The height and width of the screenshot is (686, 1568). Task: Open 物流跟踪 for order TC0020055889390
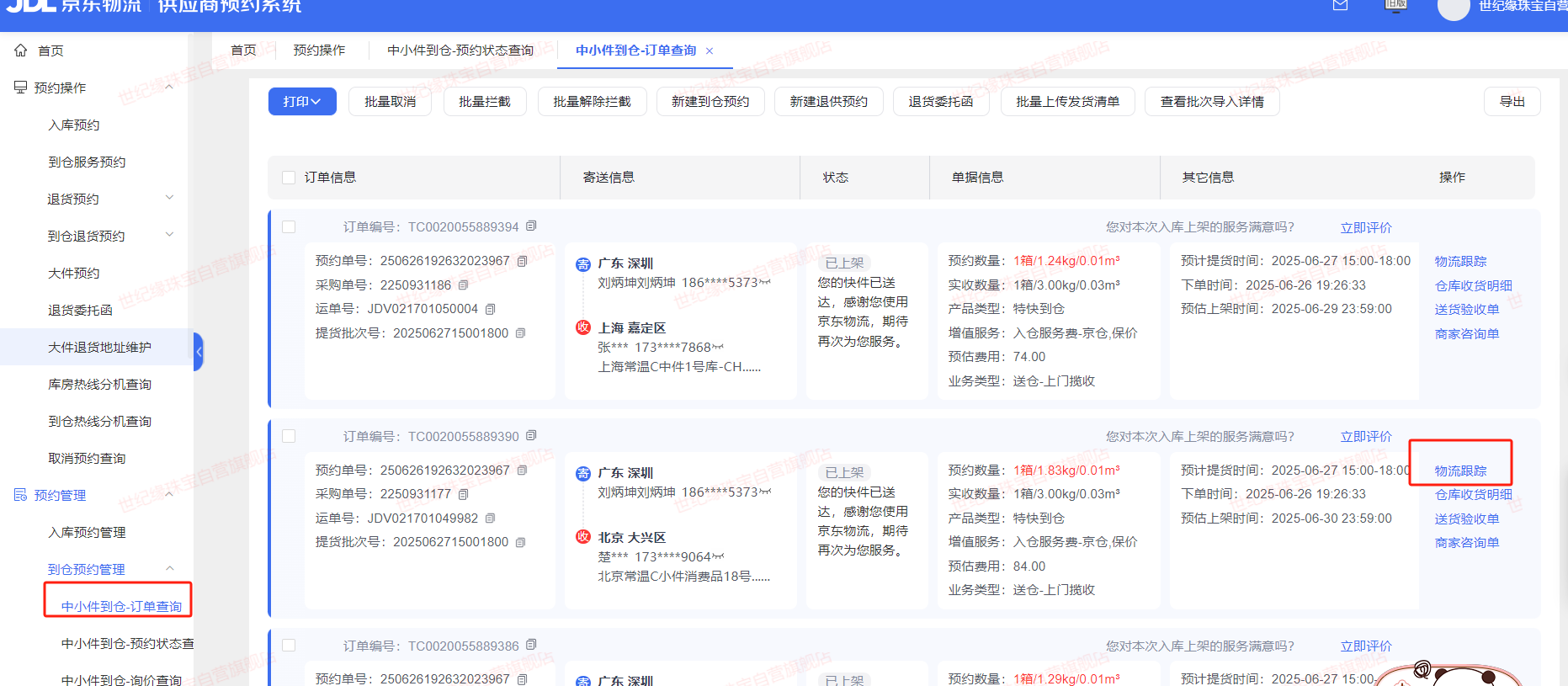1460,471
